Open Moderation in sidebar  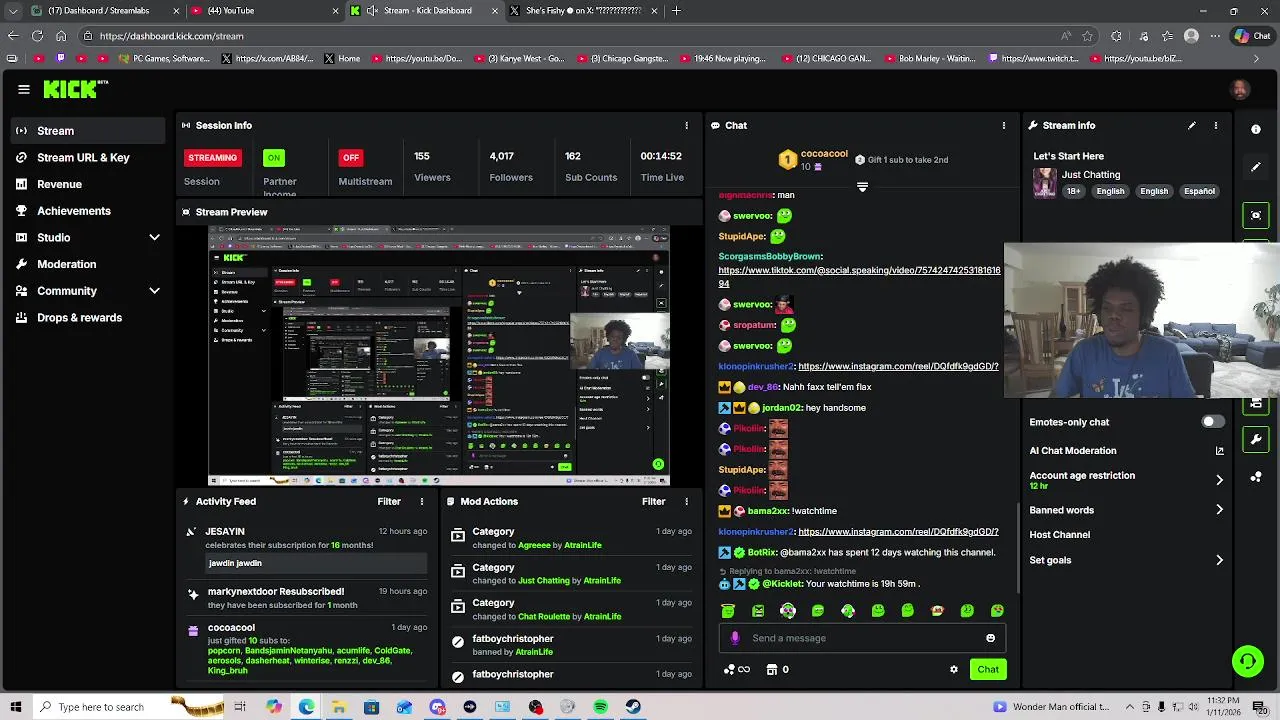pos(88,264)
